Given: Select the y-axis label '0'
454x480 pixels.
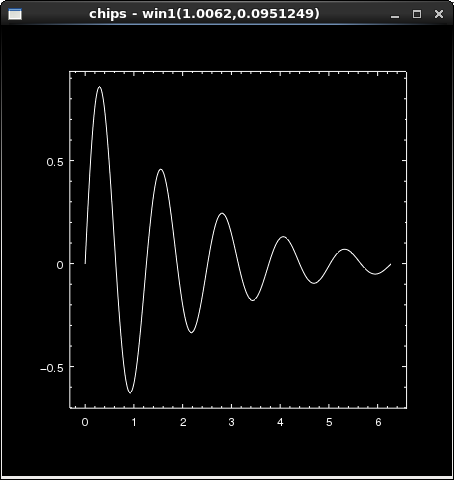Looking at the screenshot, I should [x=60, y=265].
